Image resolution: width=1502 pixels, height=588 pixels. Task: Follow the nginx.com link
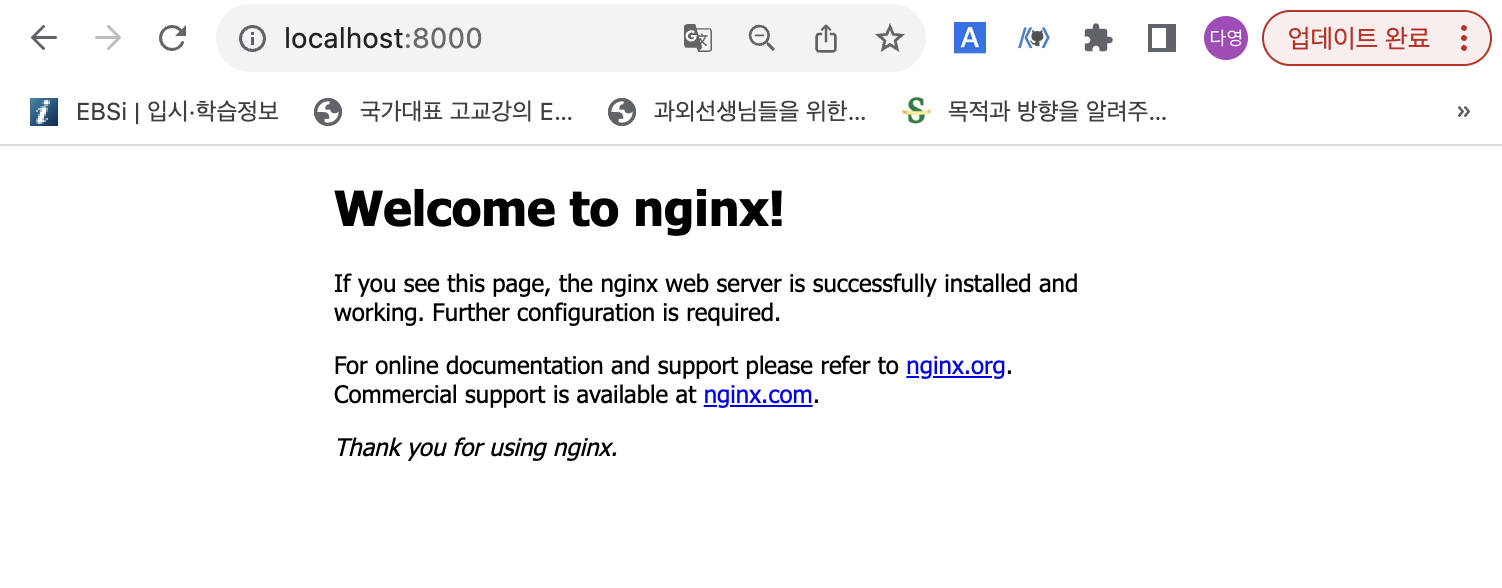[758, 395]
